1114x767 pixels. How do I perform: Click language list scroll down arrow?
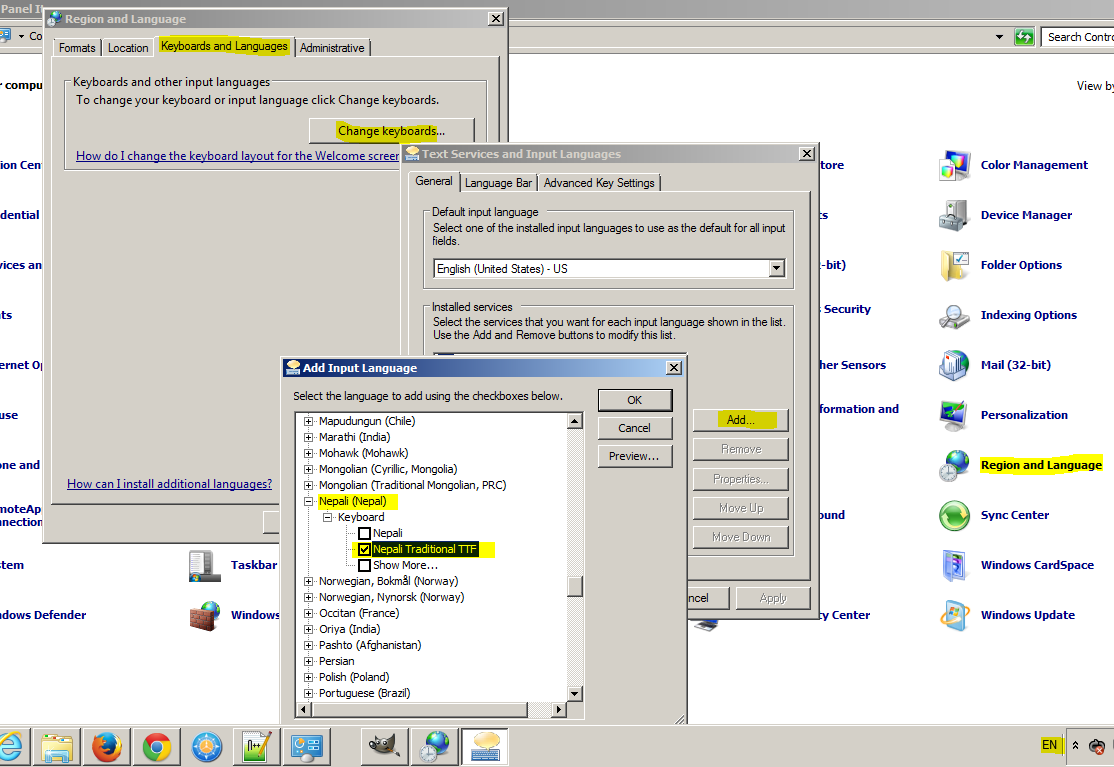(x=575, y=693)
